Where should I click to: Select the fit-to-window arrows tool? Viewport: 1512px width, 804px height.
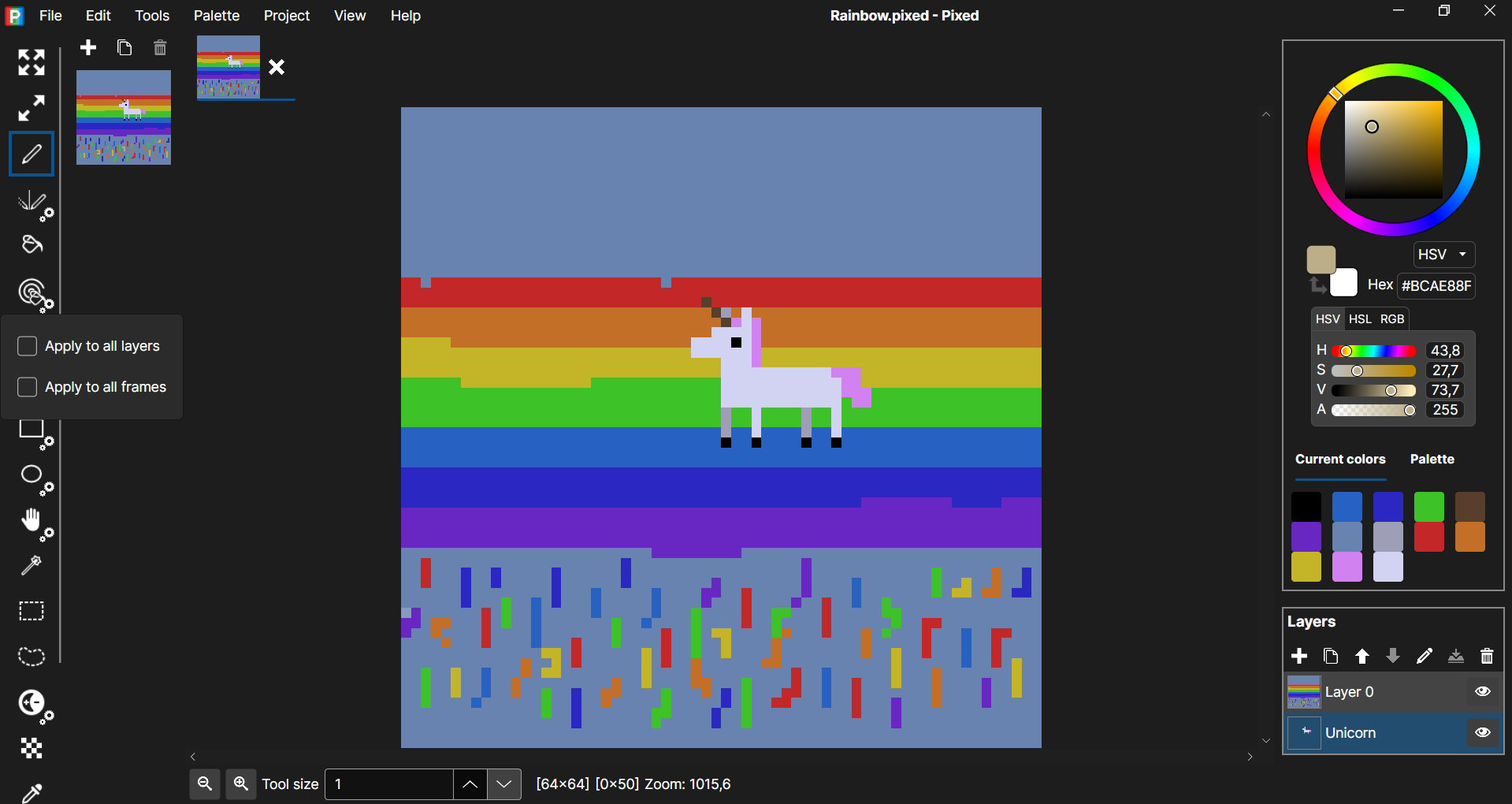32,62
